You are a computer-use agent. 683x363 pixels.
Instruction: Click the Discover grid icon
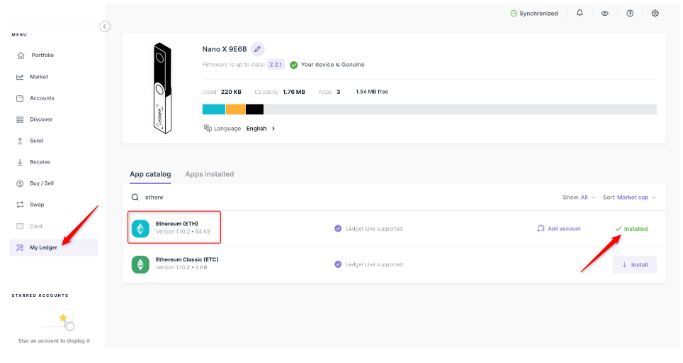click(20, 119)
